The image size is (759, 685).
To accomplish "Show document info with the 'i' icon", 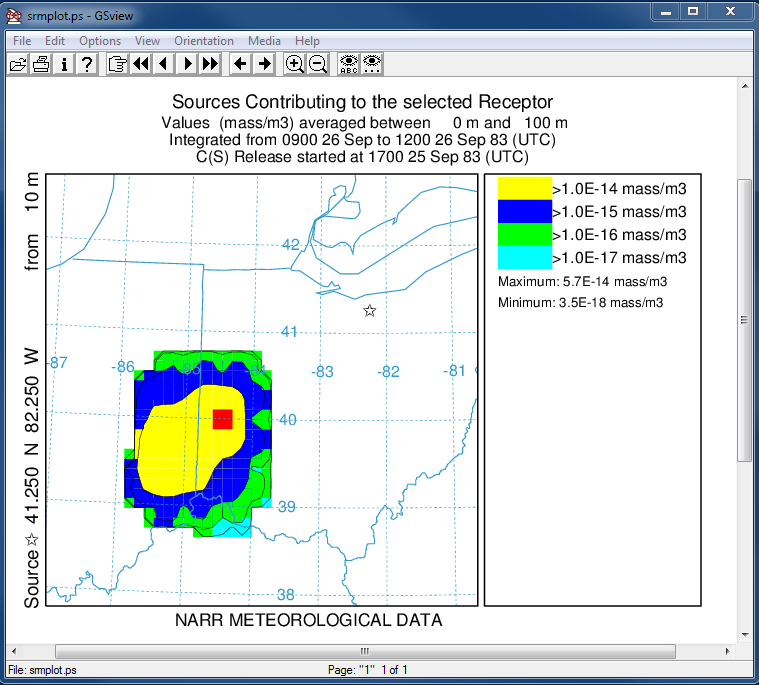I will pyautogui.click(x=64, y=64).
